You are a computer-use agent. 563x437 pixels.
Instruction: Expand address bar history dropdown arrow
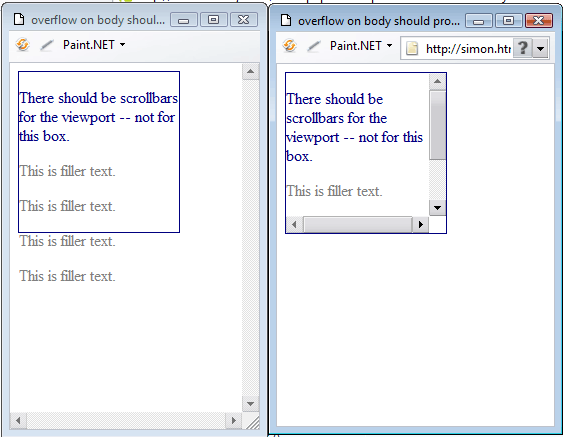pyautogui.click(x=540, y=48)
